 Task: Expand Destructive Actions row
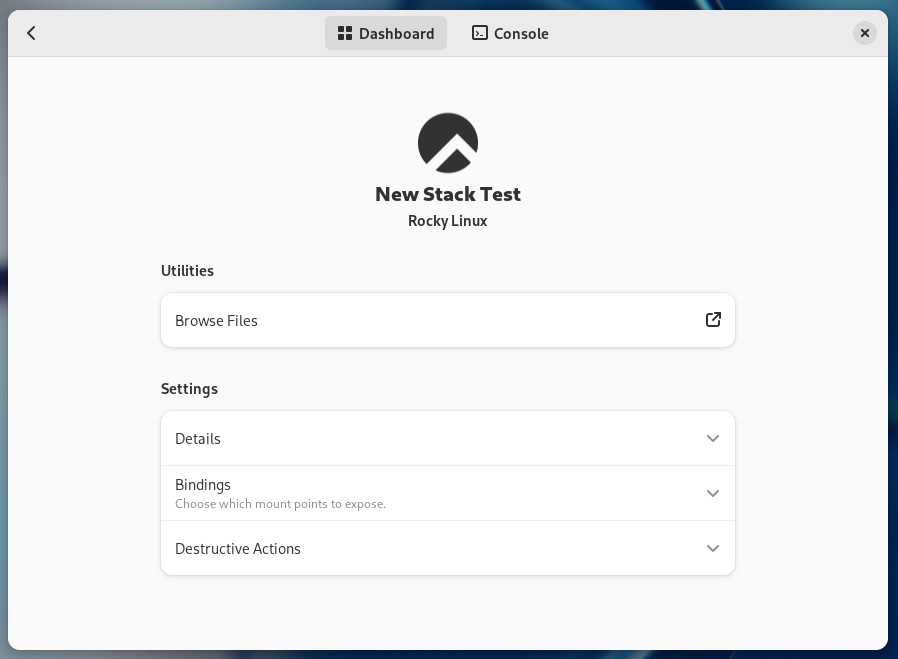tap(448, 548)
